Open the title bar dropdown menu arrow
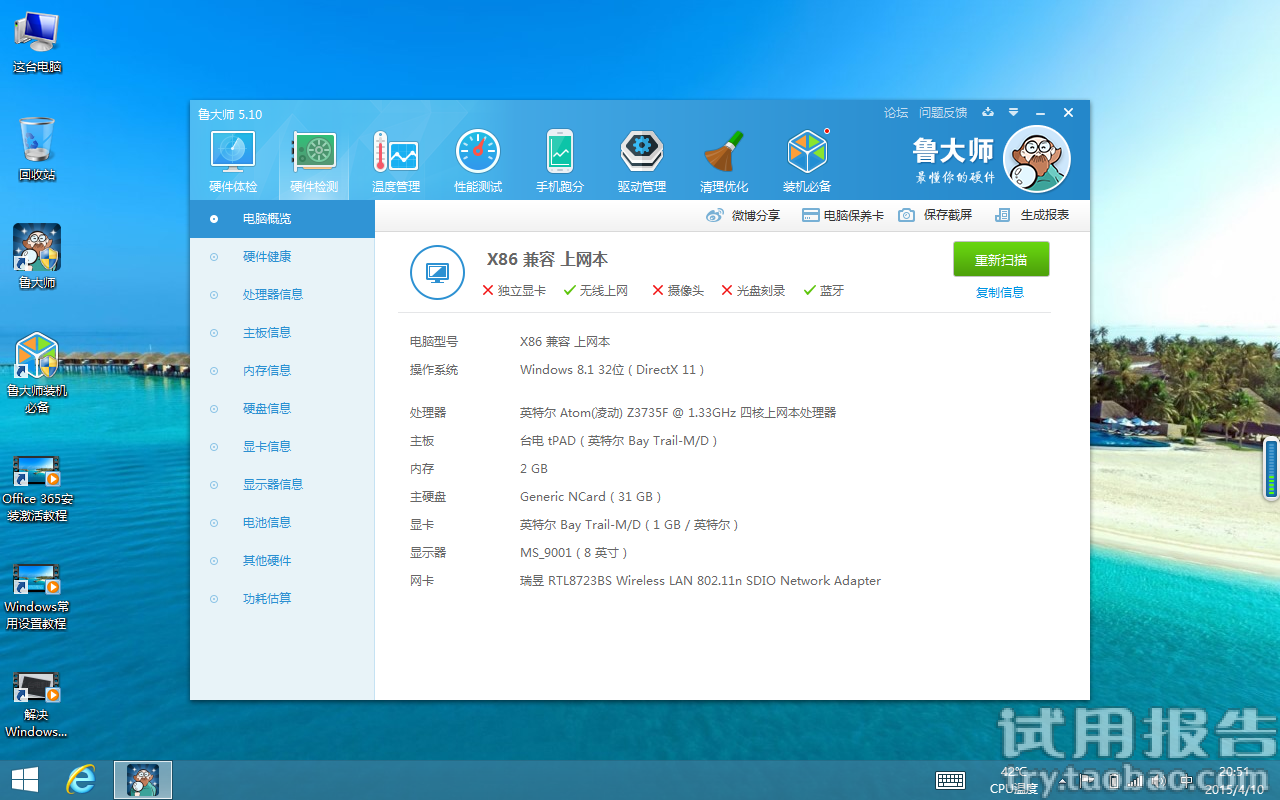 (x=1014, y=113)
